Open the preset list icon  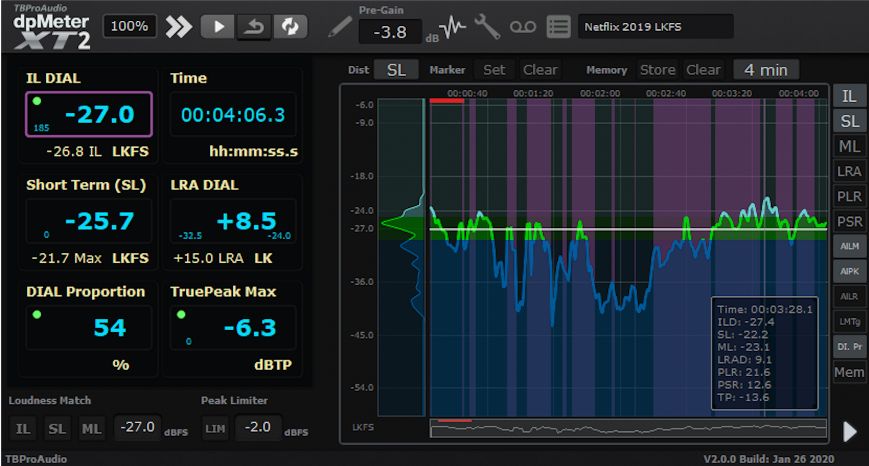point(558,27)
